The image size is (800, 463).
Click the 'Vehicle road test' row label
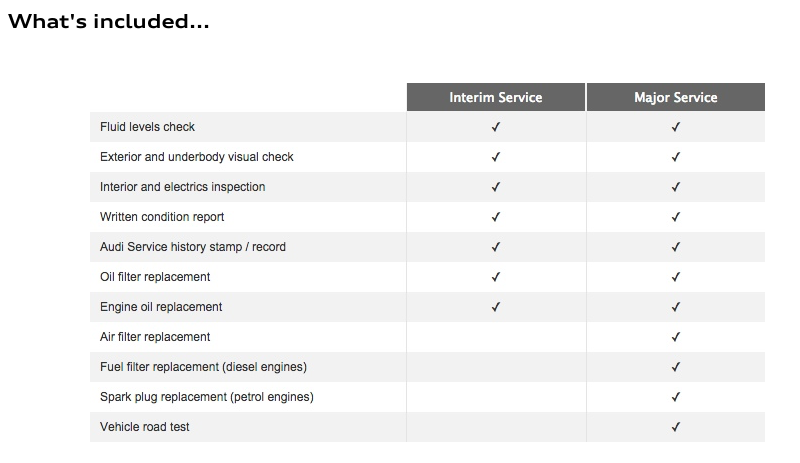[145, 427]
